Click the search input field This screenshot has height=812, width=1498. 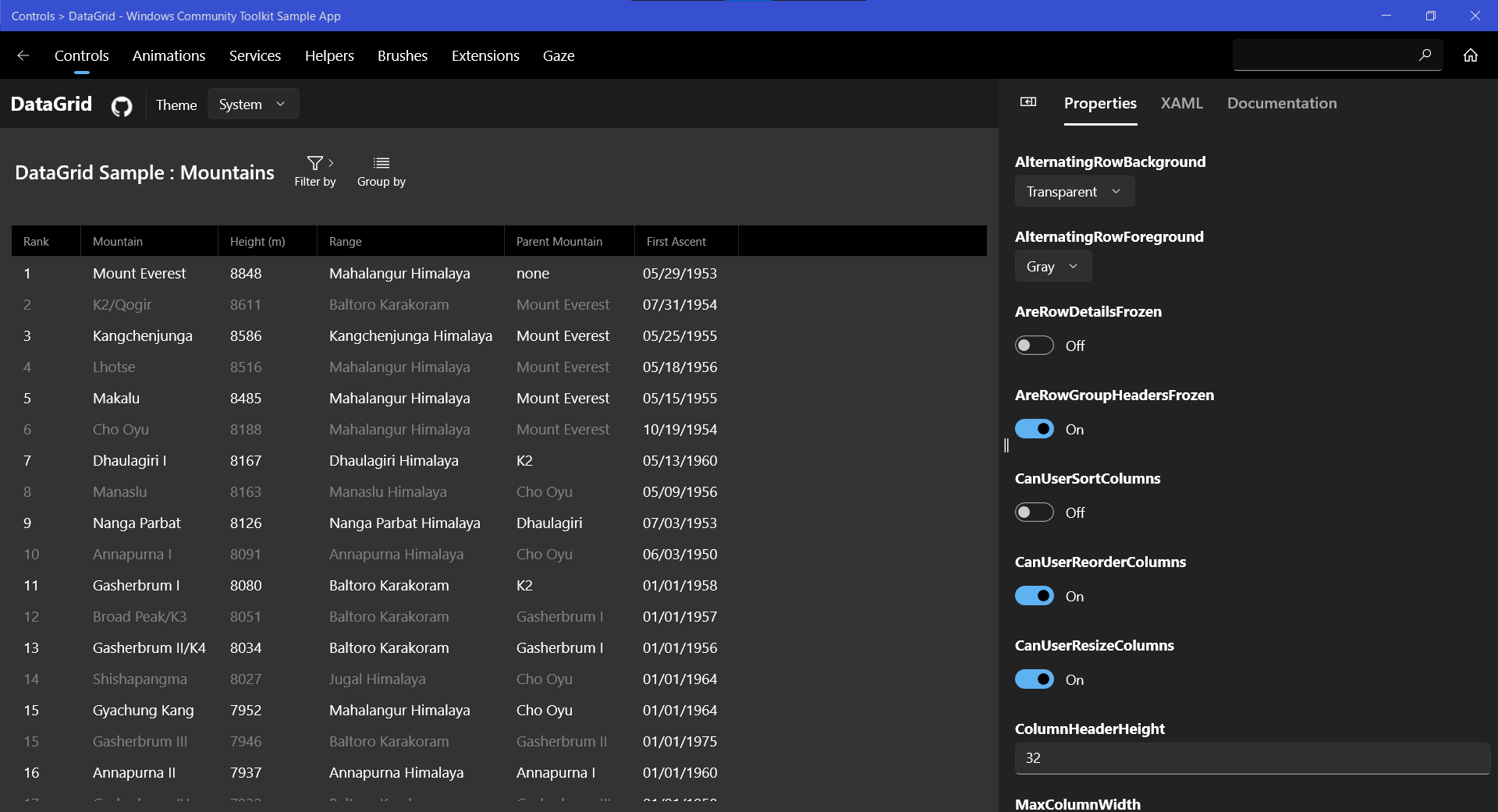click(x=1337, y=55)
